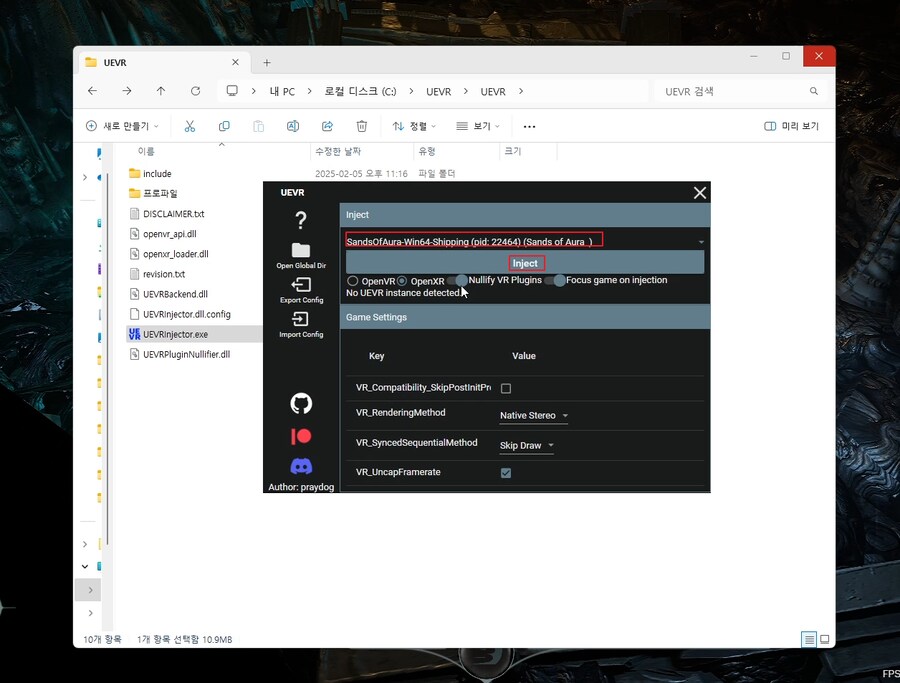Screen dimensions: 900x683
Task: Open UEVR's GitHub page icon
Action: point(300,403)
